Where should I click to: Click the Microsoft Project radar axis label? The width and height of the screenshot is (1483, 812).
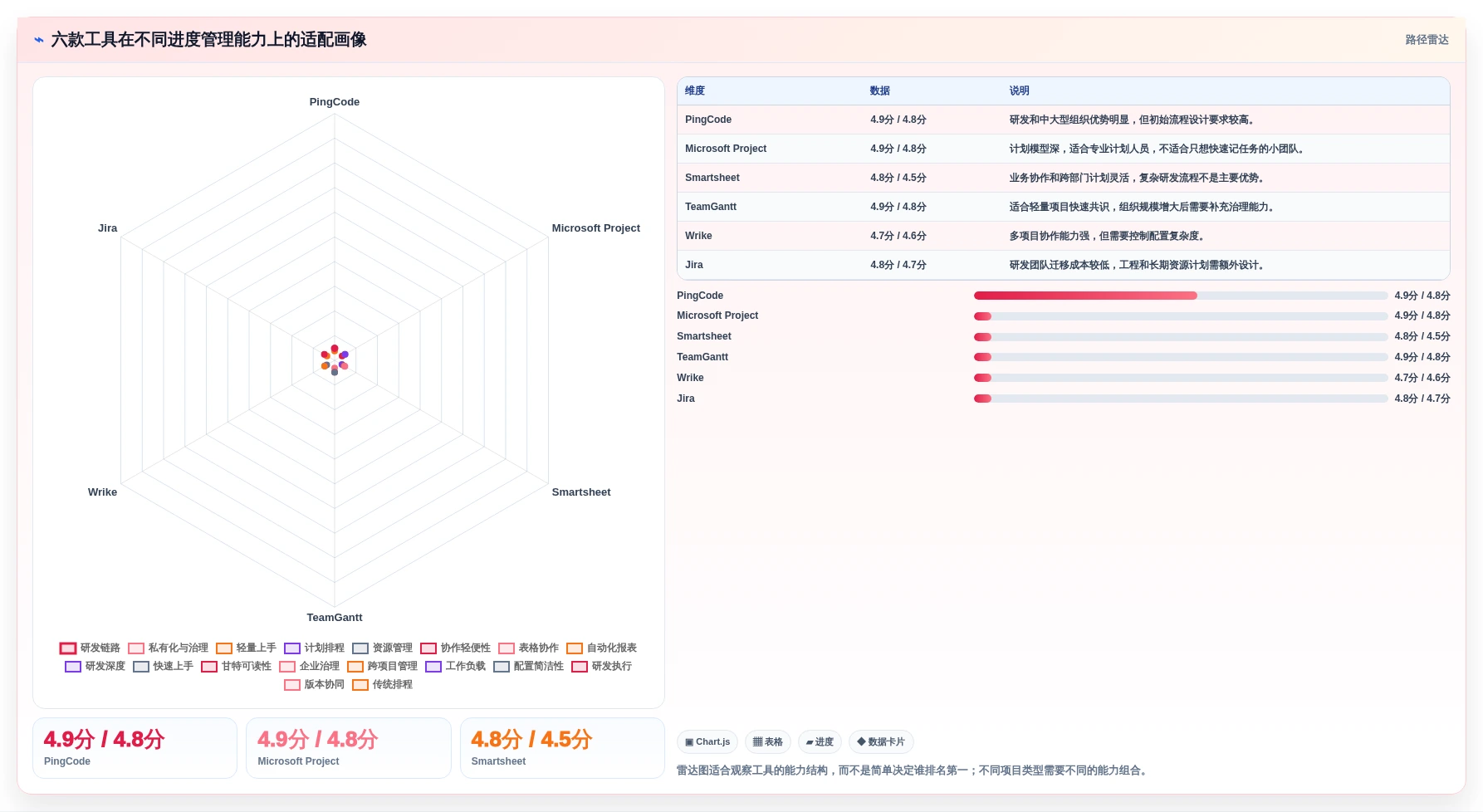click(596, 228)
